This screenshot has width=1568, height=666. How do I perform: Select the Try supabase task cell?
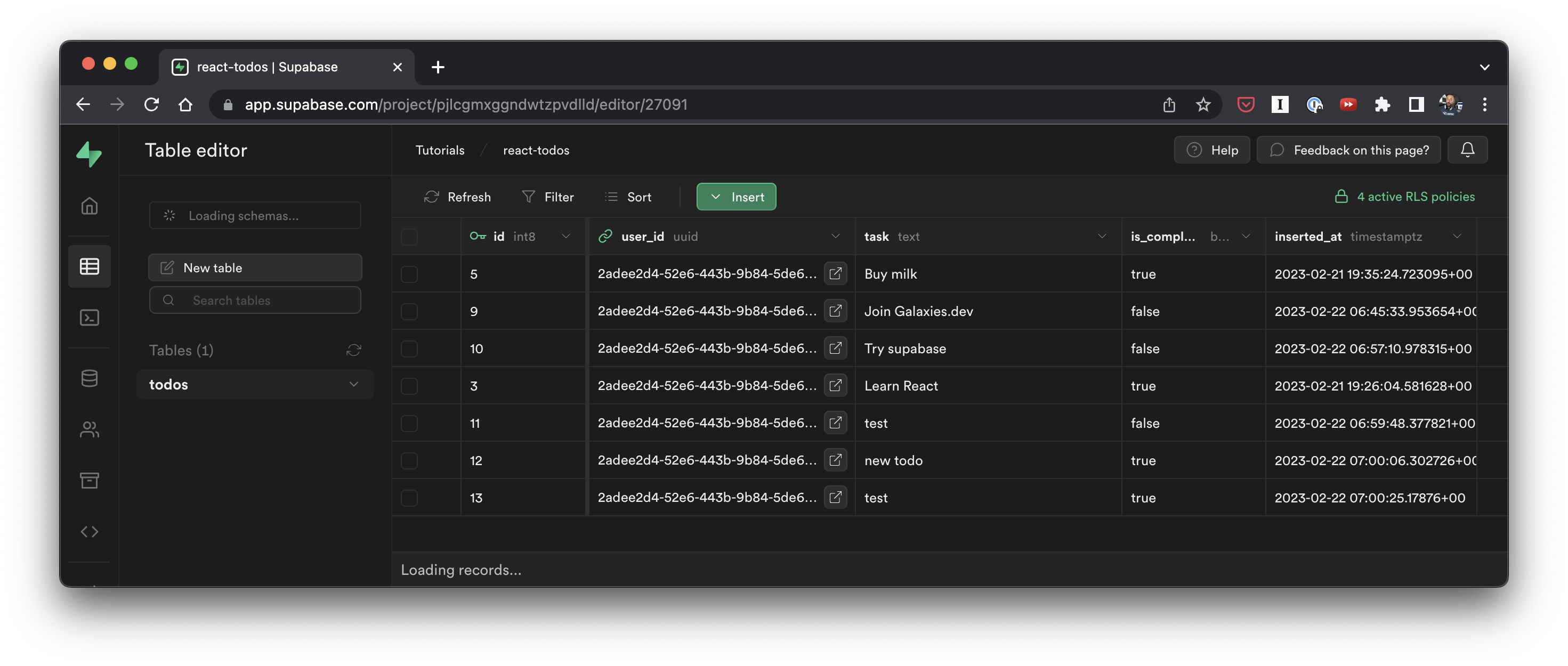[988, 348]
